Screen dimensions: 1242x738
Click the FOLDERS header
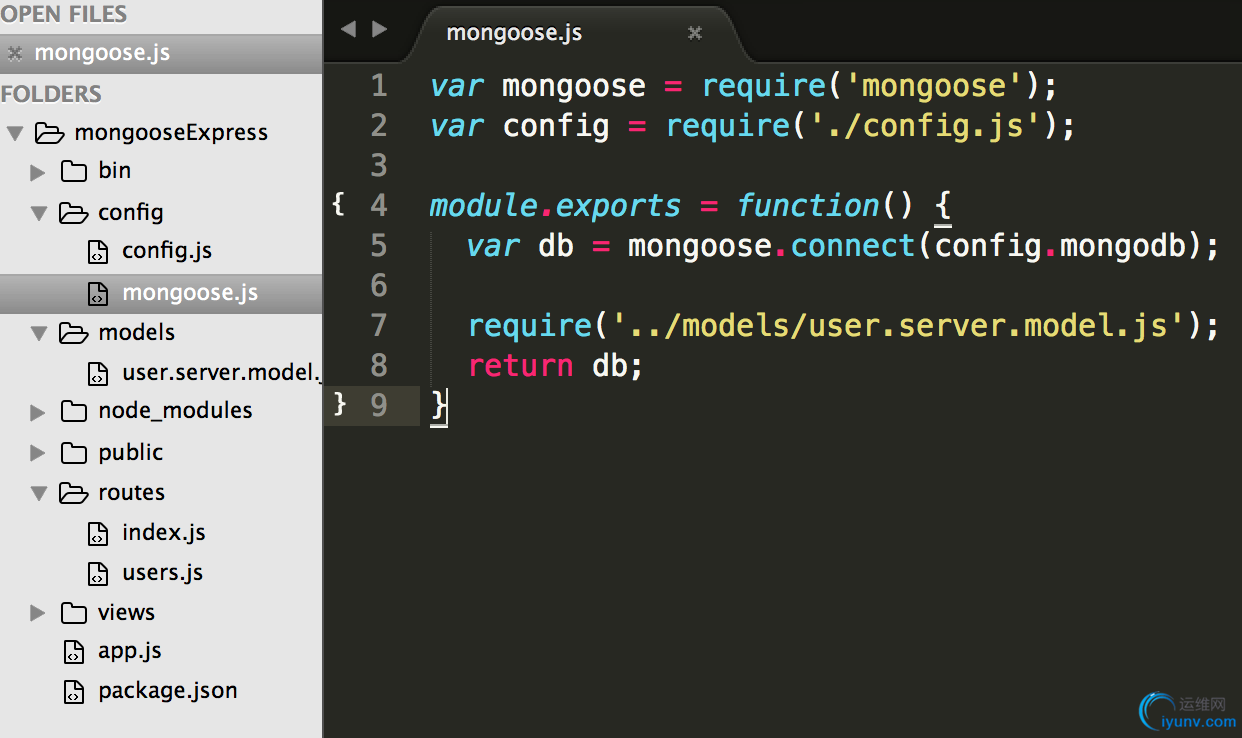pos(51,94)
